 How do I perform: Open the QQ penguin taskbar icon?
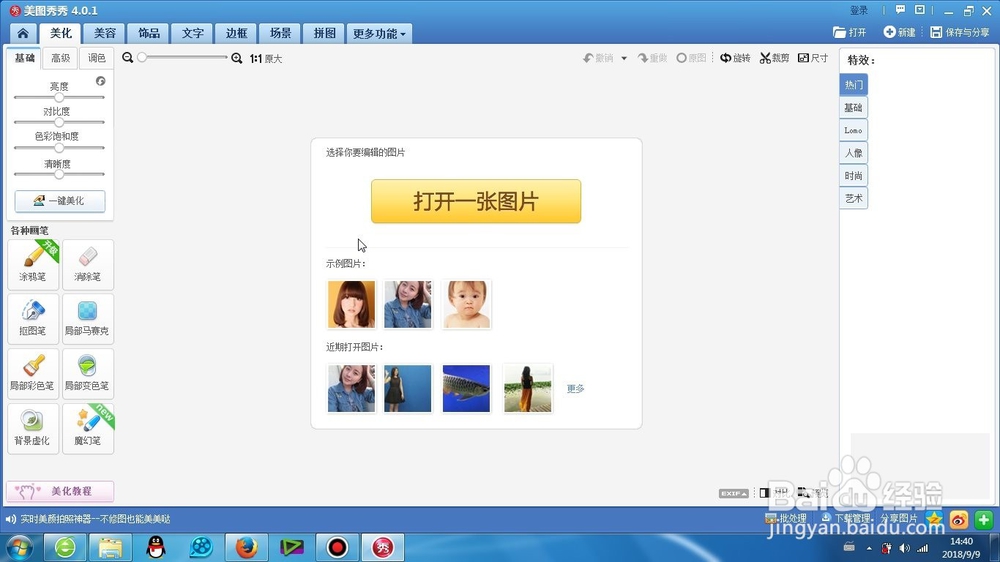(156, 547)
